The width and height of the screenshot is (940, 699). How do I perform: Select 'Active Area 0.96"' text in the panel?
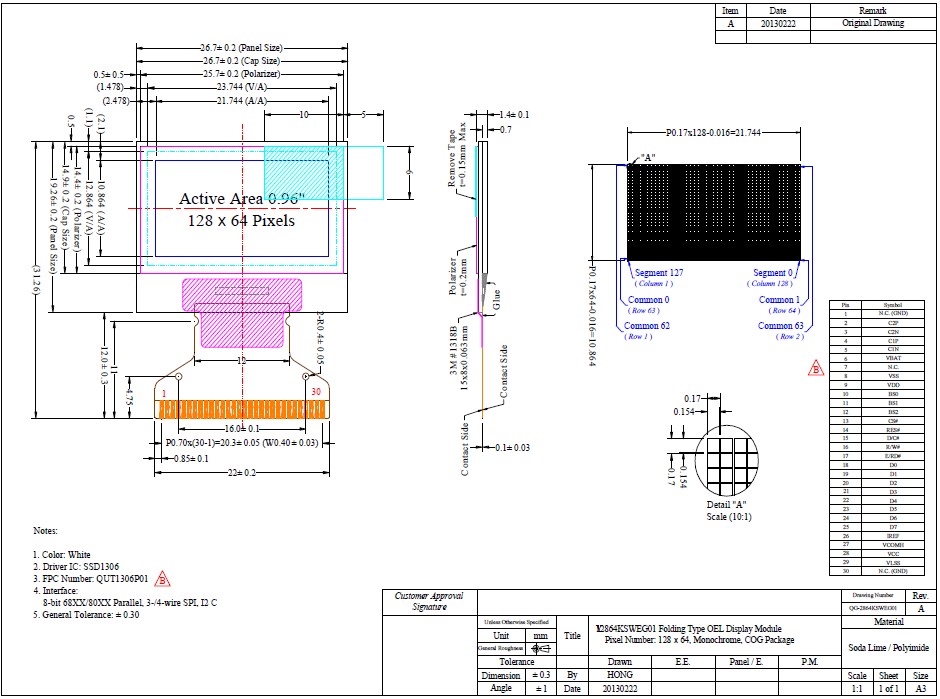(x=242, y=198)
